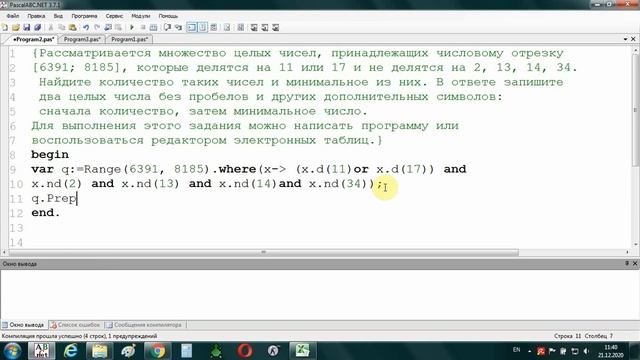The height and width of the screenshot is (360, 640).
Task: Save the current file with floppy icon
Action: click(x=27, y=27)
